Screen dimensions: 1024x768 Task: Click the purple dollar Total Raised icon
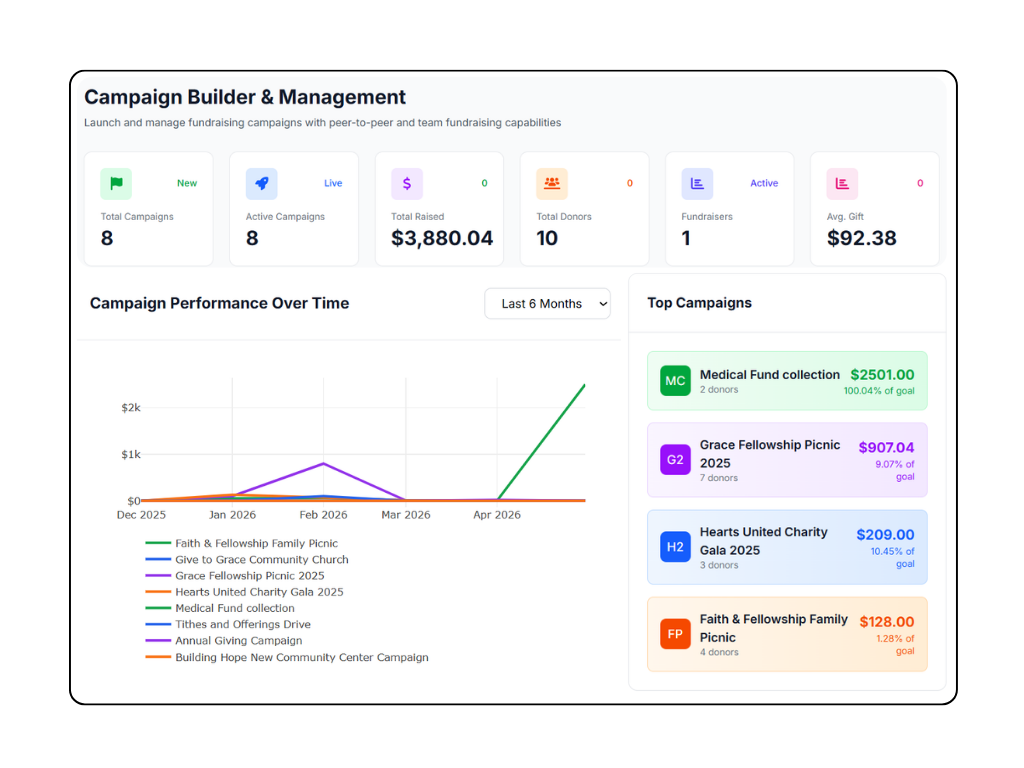(x=407, y=184)
